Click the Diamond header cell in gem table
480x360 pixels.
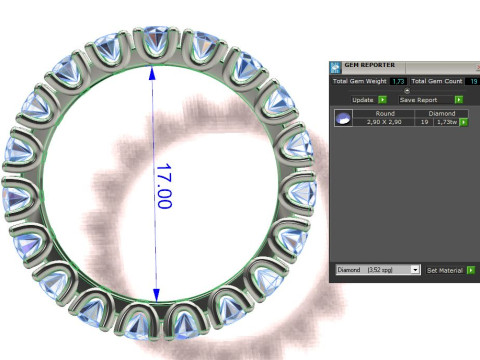(x=442, y=113)
